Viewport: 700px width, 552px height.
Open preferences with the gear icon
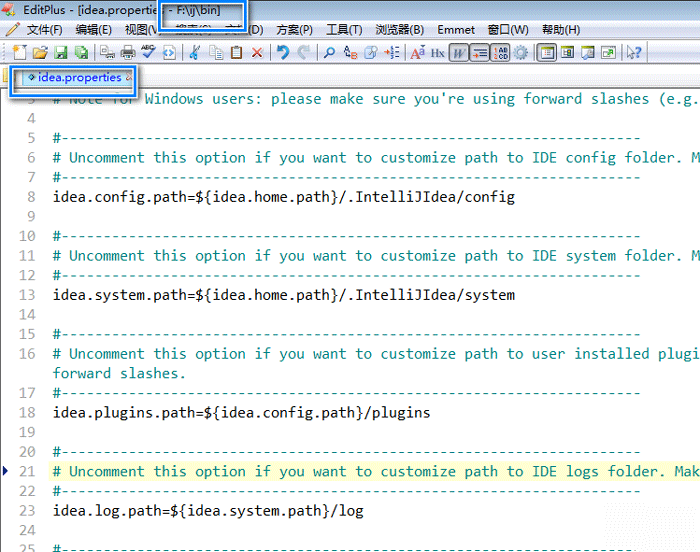pyautogui.click(x=521, y=53)
